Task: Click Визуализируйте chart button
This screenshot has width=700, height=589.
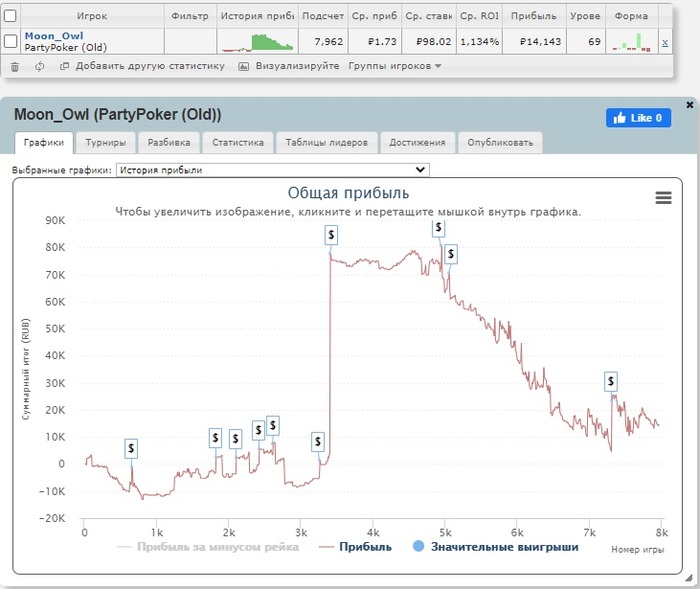Action: tap(289, 66)
